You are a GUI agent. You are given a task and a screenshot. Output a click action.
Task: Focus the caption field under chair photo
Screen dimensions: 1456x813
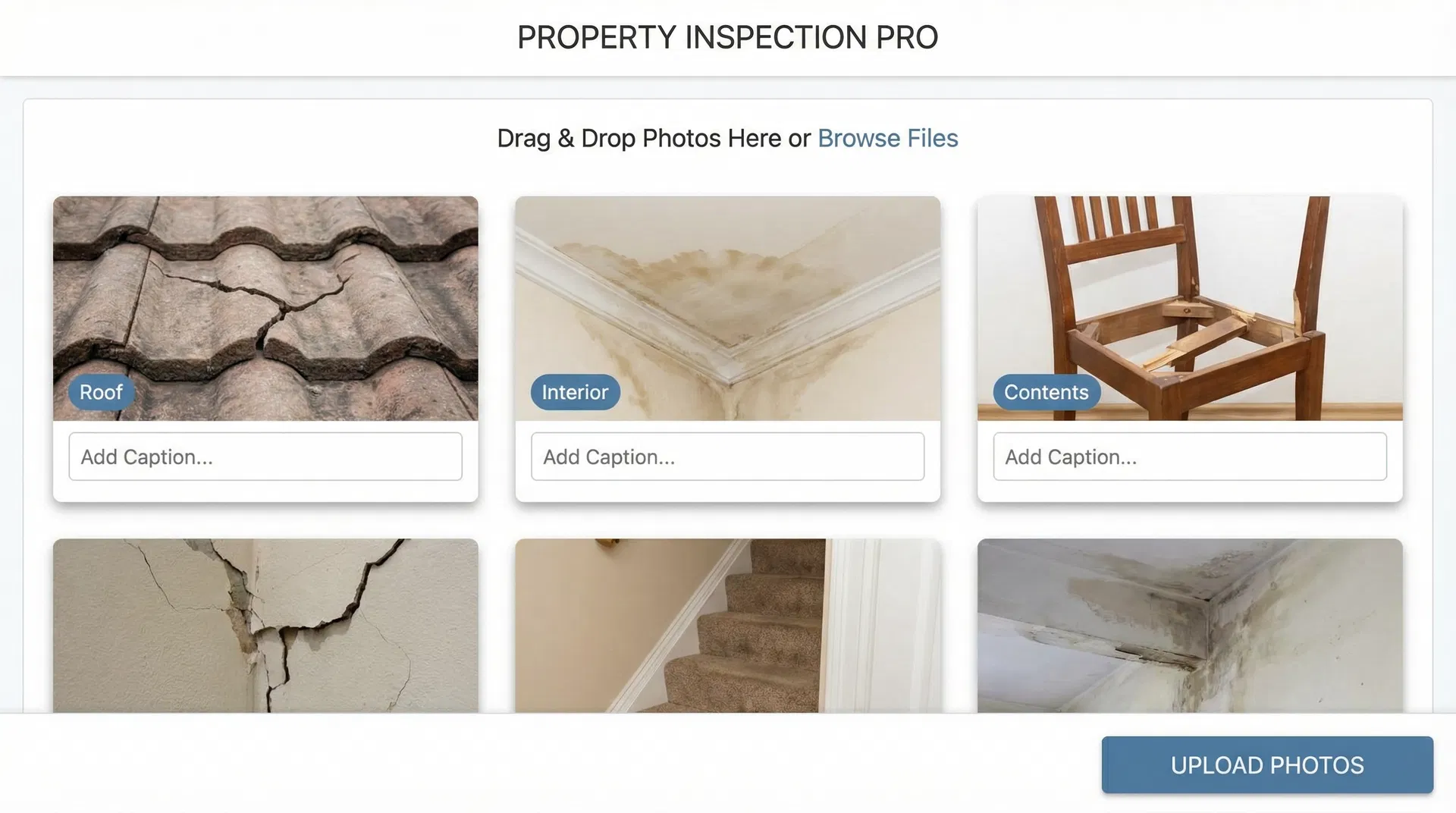pos(1190,457)
